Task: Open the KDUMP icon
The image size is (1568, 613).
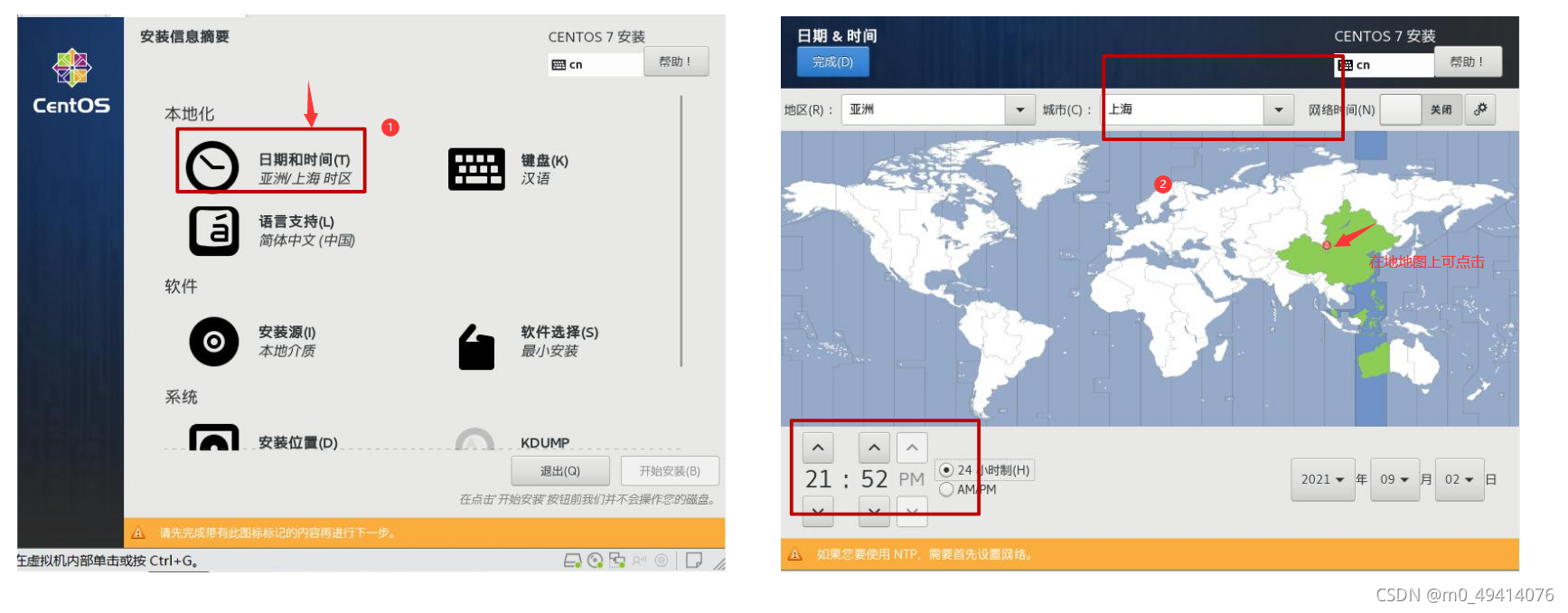Action: click(475, 439)
